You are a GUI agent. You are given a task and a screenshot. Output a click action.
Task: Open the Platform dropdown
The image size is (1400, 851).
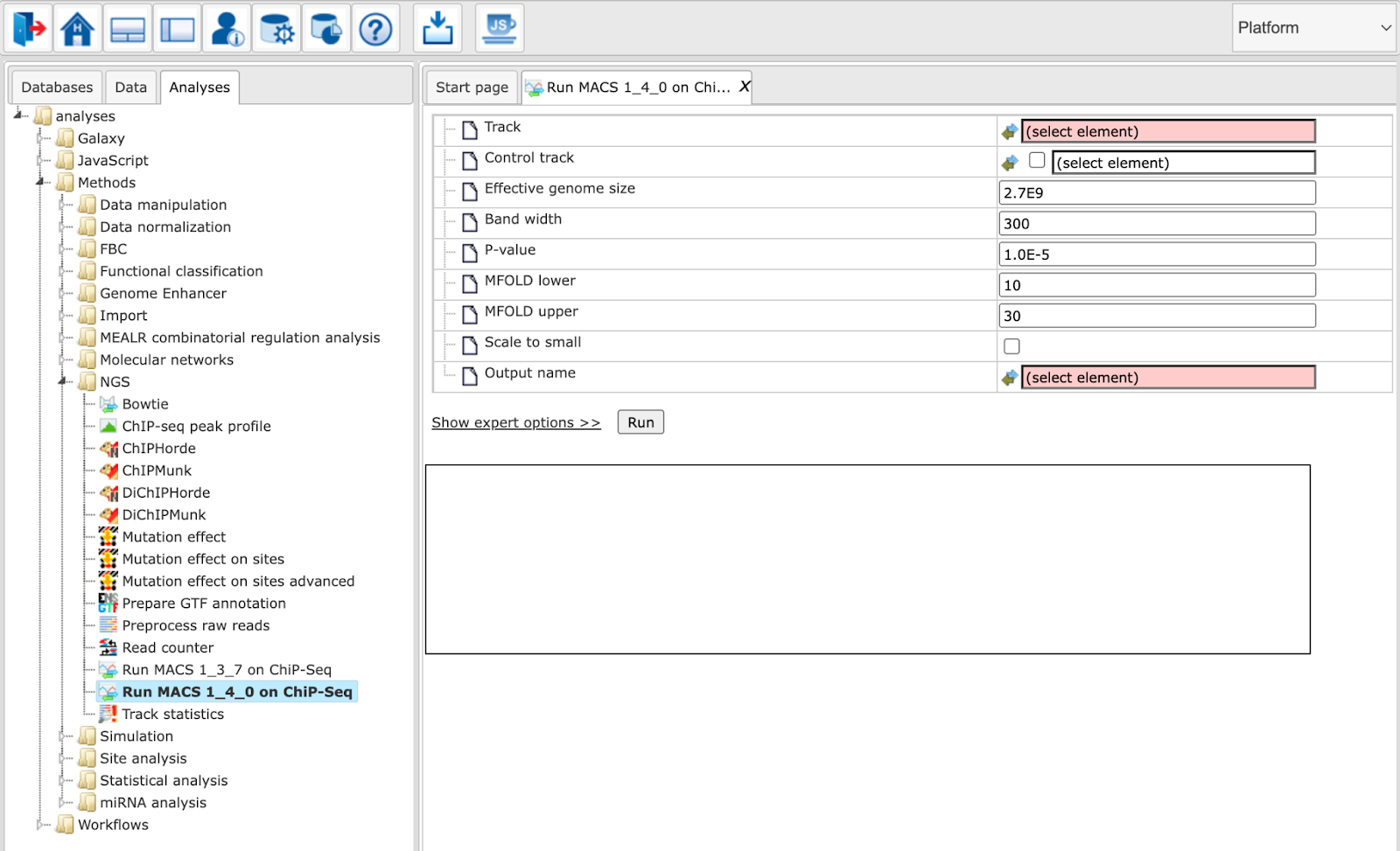1313,28
